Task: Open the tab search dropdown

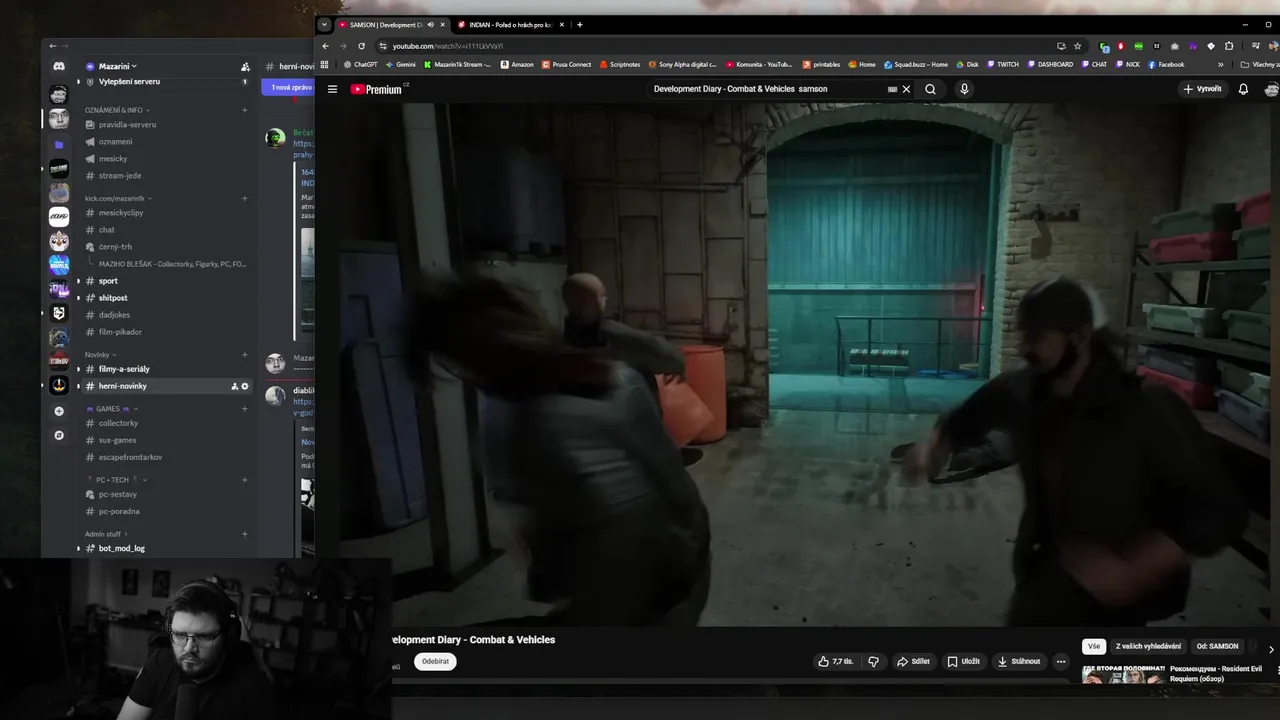Action: [x=324, y=24]
